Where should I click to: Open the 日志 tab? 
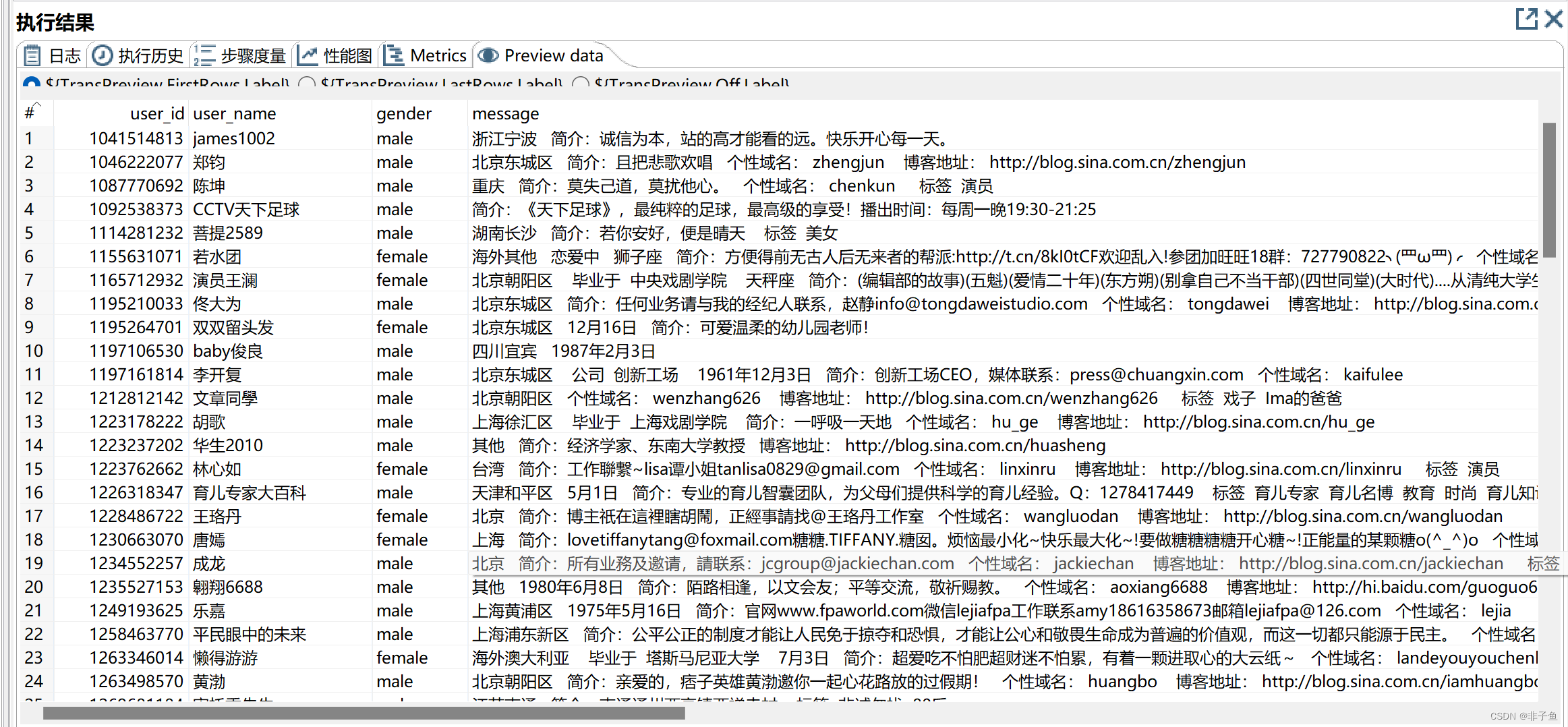click(64, 55)
